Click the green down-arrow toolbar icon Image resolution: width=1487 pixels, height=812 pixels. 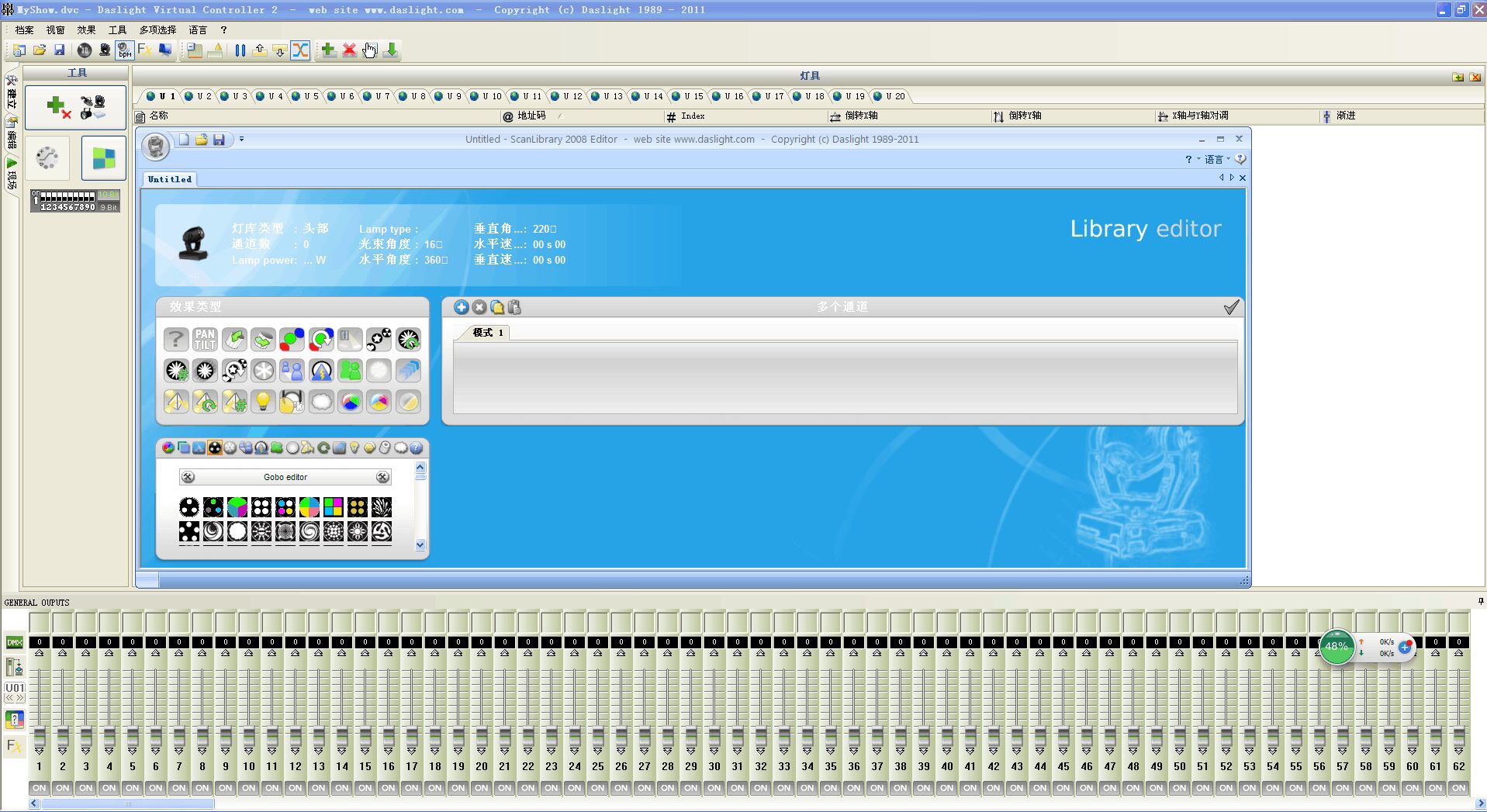click(391, 50)
